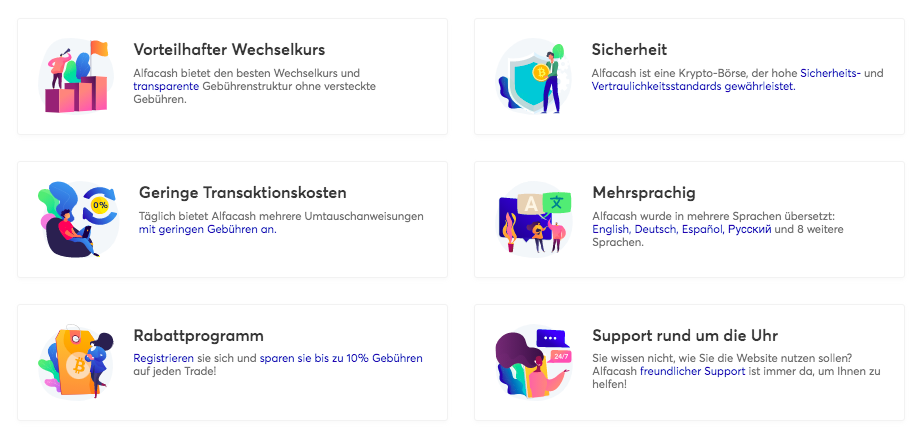Open 'Vertraulichkeitsstandards gewährleistet' link
Image resolution: width=920 pixels, height=438 pixels.
pos(694,86)
